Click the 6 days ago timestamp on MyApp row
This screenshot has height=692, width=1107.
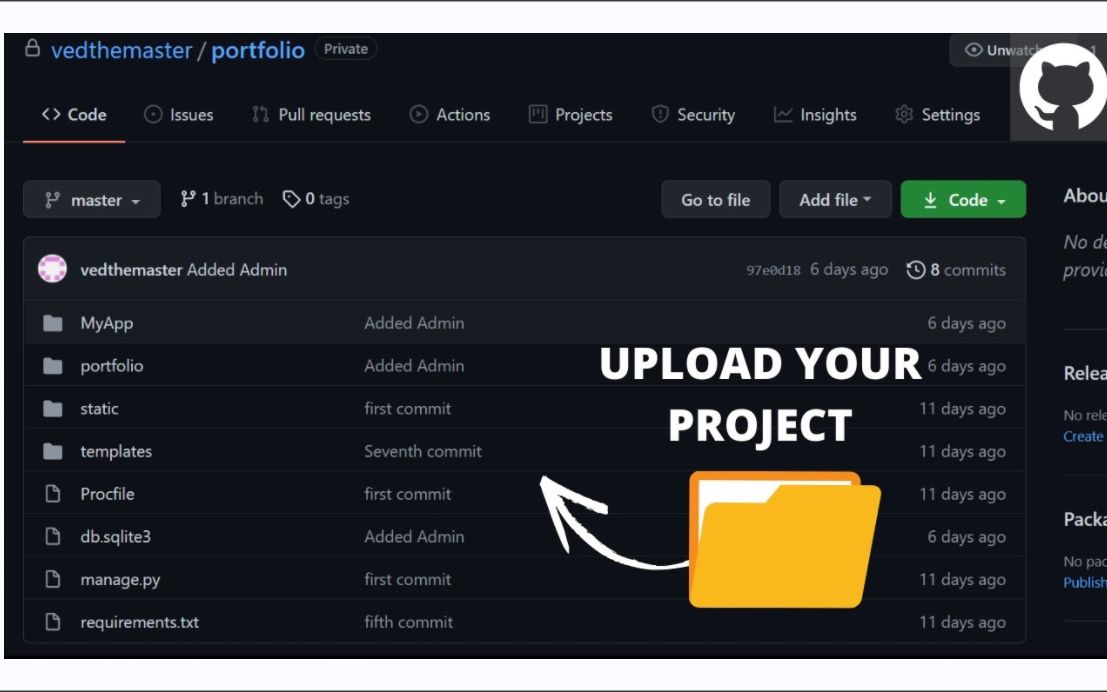click(x=967, y=323)
